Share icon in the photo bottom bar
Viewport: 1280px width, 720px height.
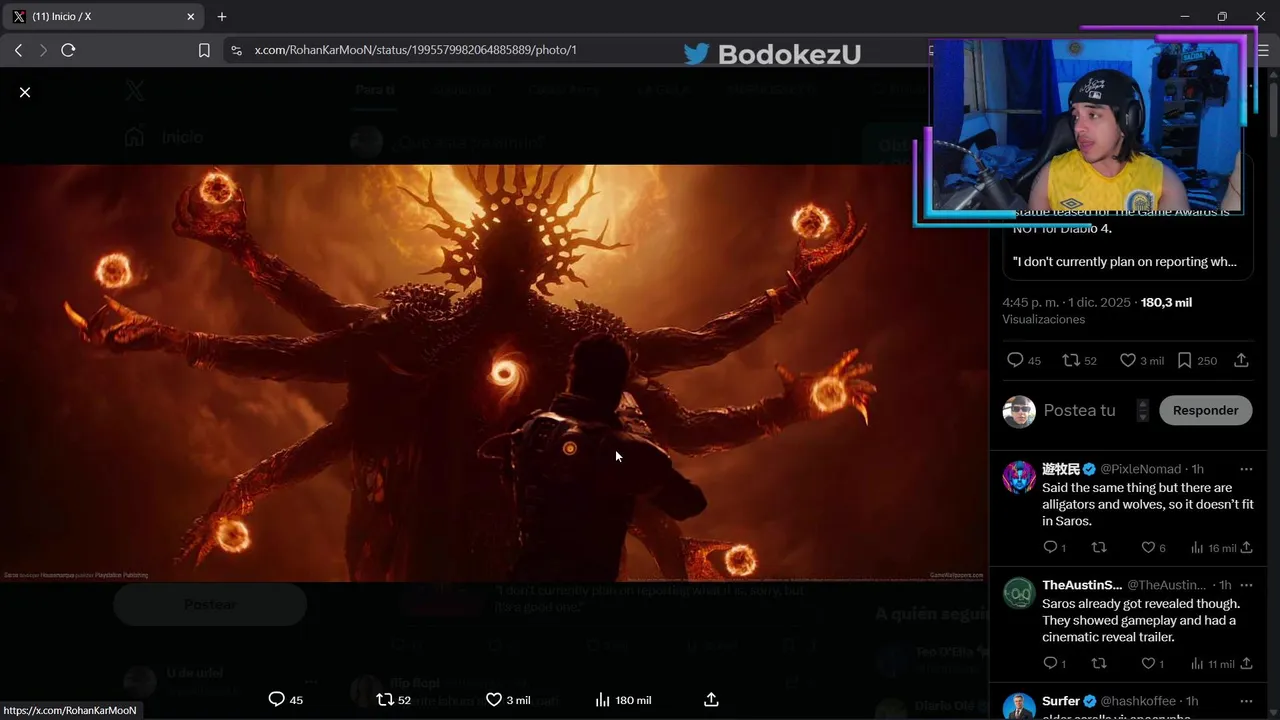pos(711,700)
